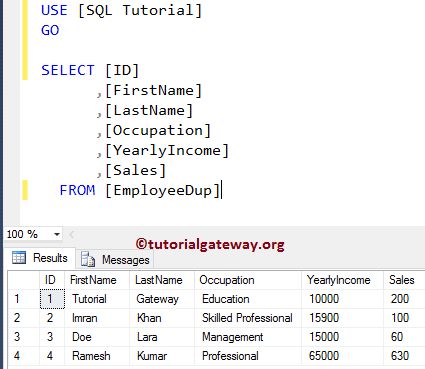Click the Results grid icon

point(19,258)
